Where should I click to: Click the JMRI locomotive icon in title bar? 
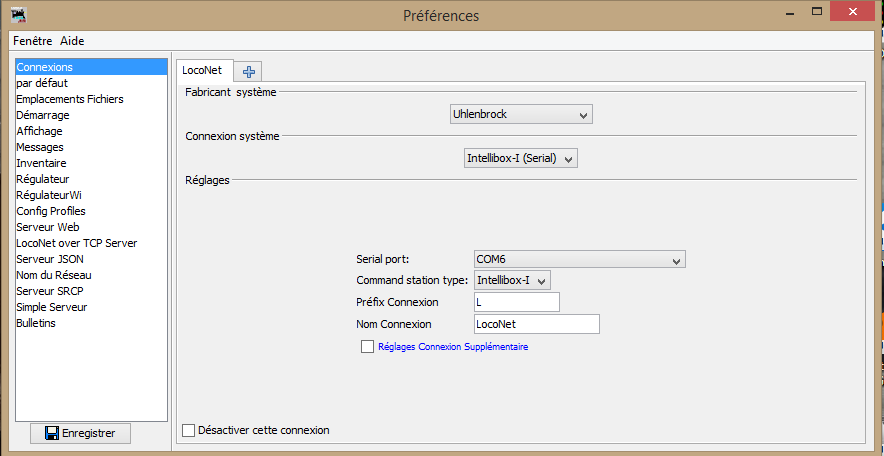(19, 15)
